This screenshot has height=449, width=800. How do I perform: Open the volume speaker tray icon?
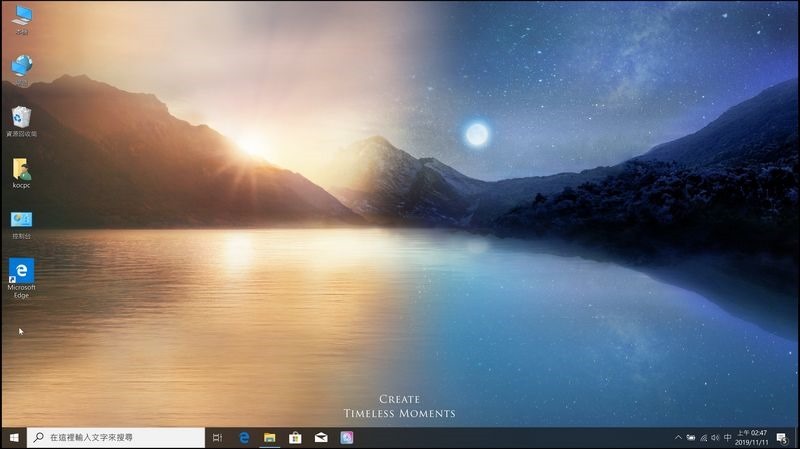[x=715, y=438]
